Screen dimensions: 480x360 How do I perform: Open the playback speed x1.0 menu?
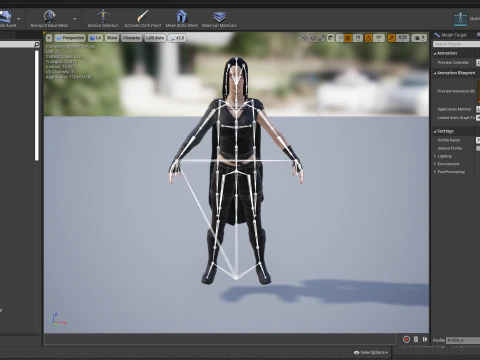[177, 38]
